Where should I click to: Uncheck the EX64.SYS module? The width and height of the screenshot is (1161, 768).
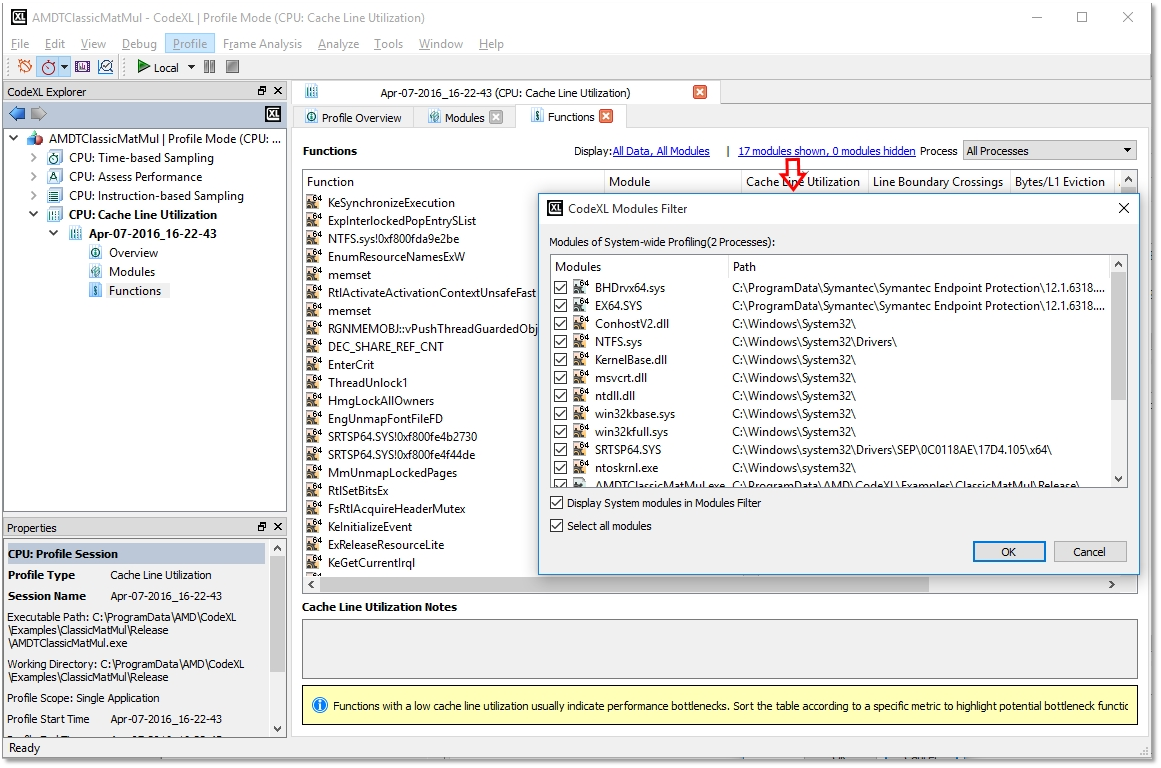click(561, 305)
